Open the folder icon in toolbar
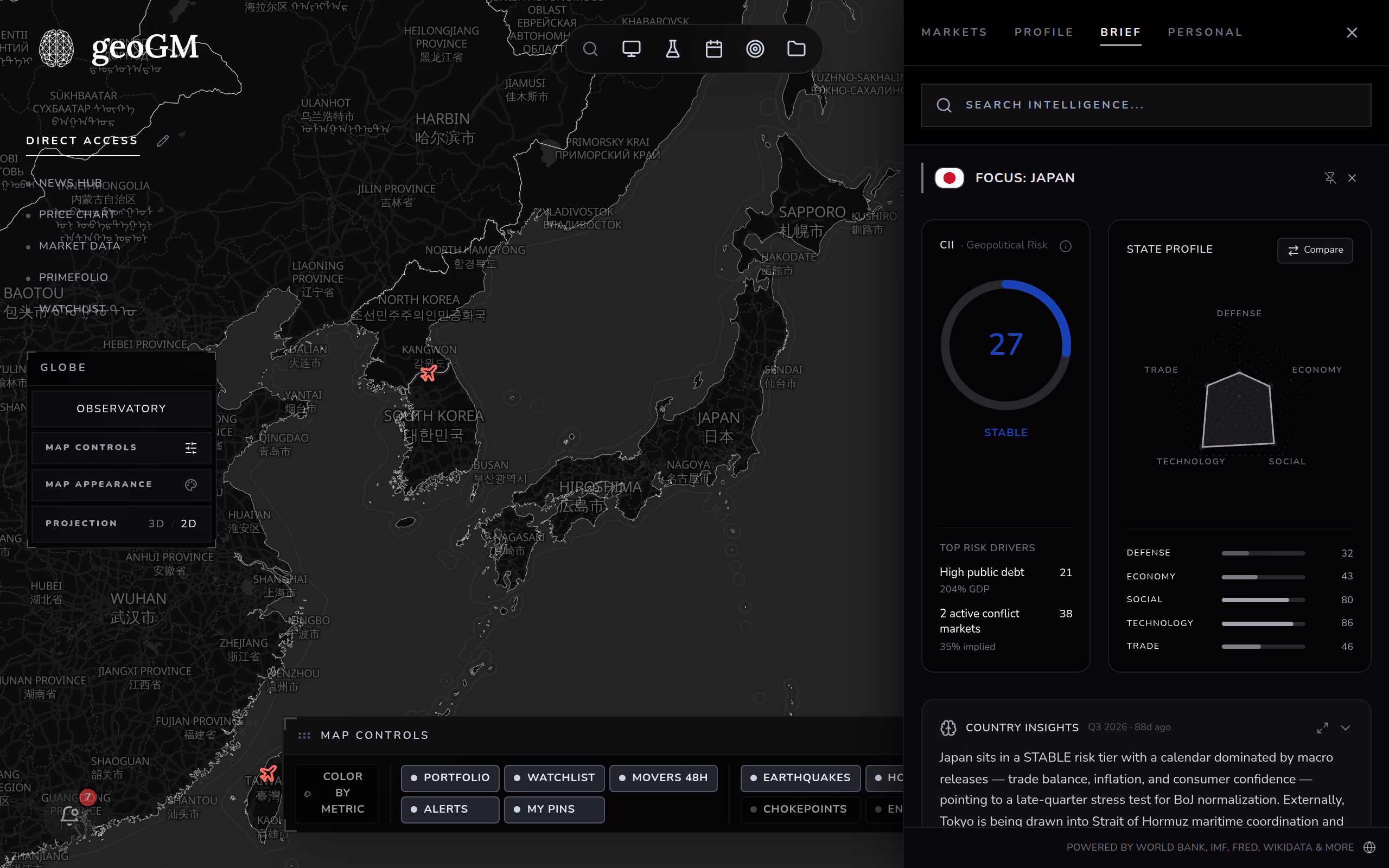 coord(797,49)
